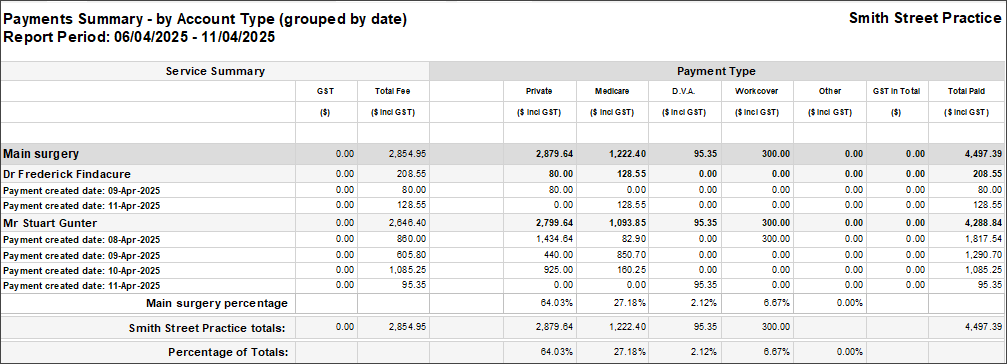Click the Report Period heading text
Screen dimensions: 1007x364
(139, 38)
